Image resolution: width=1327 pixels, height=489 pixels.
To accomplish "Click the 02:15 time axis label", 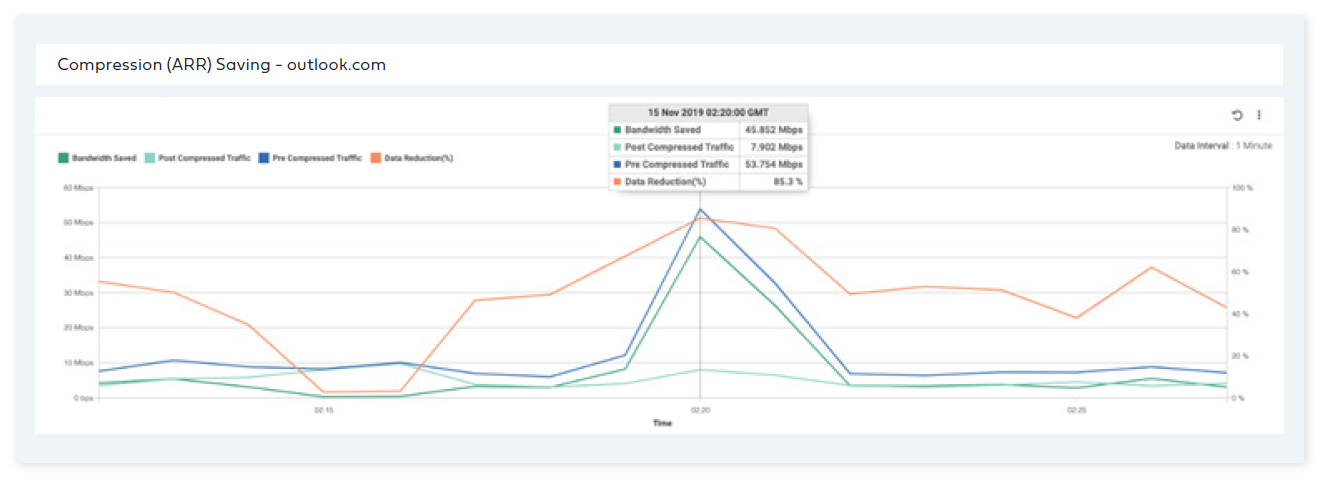I will pos(323,410).
